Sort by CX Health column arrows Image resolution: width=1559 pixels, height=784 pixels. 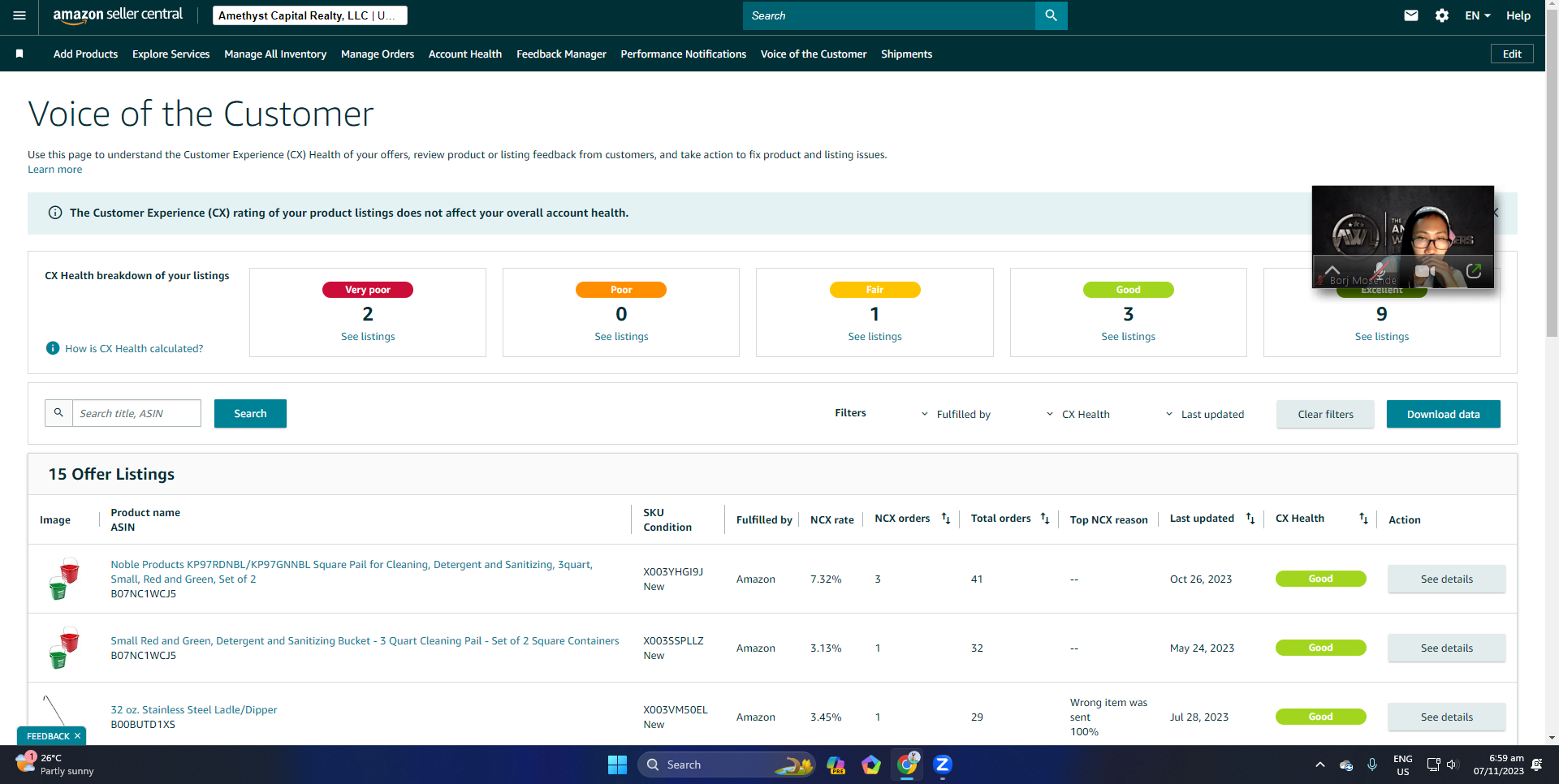(1363, 519)
